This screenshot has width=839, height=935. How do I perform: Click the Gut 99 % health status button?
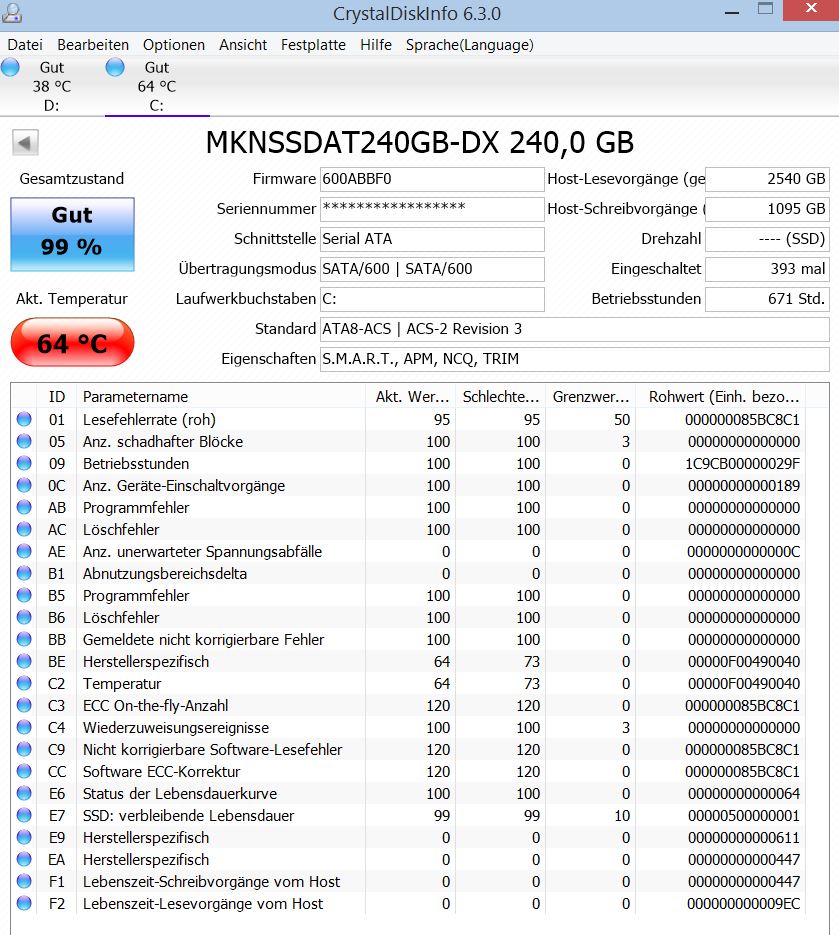pyautogui.click(x=72, y=234)
